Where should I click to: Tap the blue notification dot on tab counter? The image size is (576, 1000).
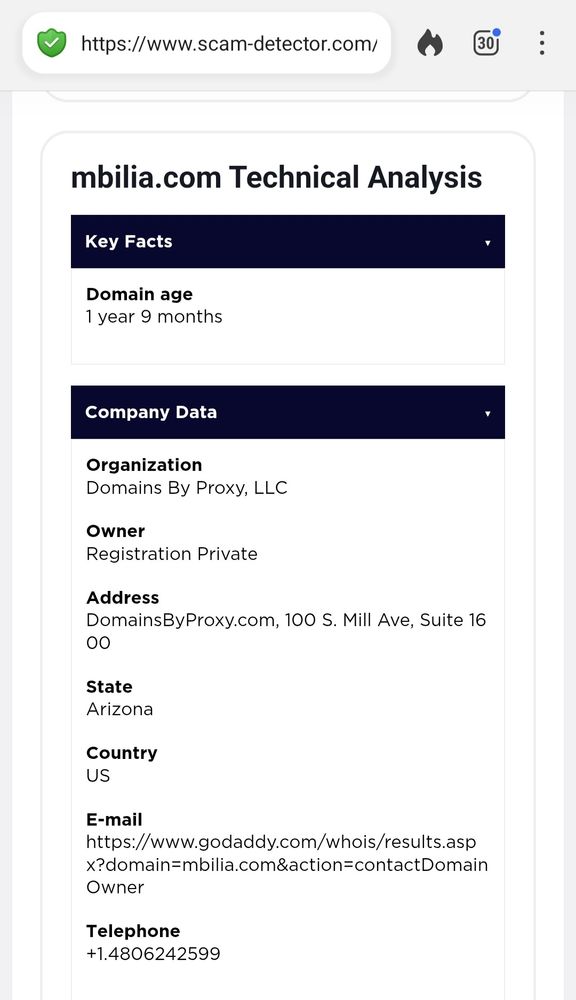click(x=497, y=31)
